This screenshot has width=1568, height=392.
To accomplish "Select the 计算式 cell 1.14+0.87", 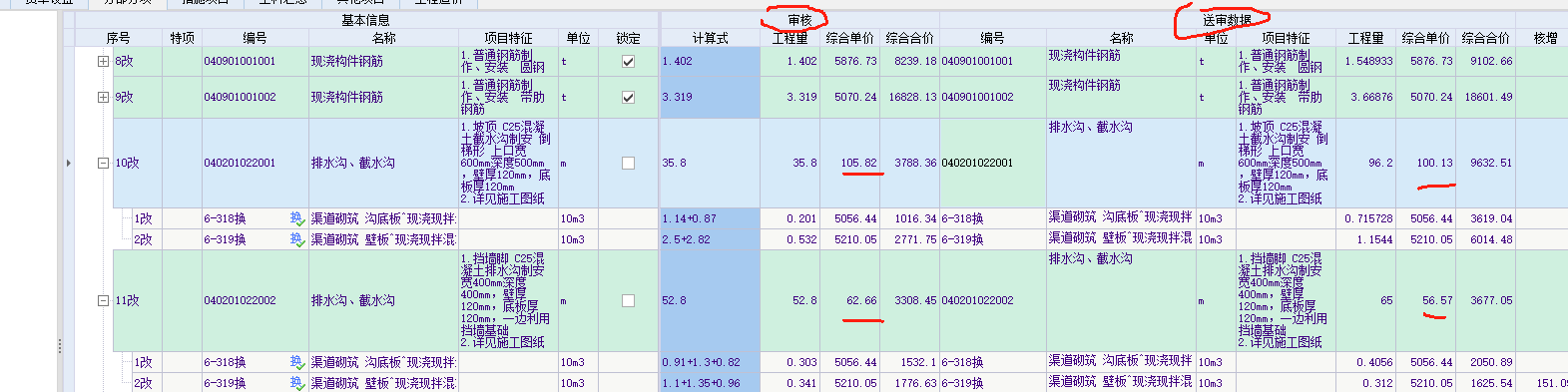I will point(710,218).
